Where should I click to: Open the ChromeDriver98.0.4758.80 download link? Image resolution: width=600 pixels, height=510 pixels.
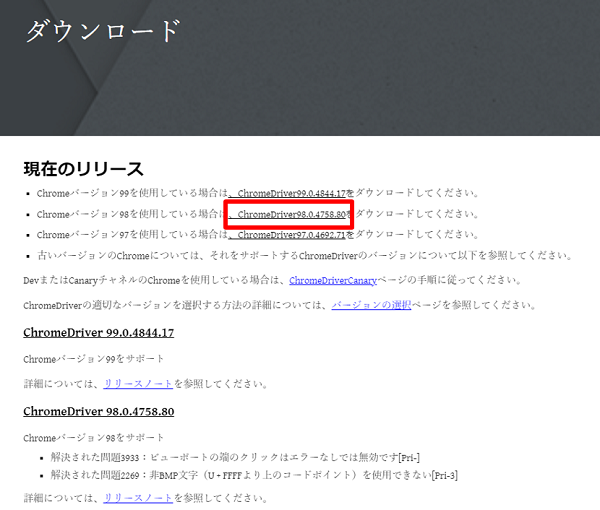[x=287, y=214]
